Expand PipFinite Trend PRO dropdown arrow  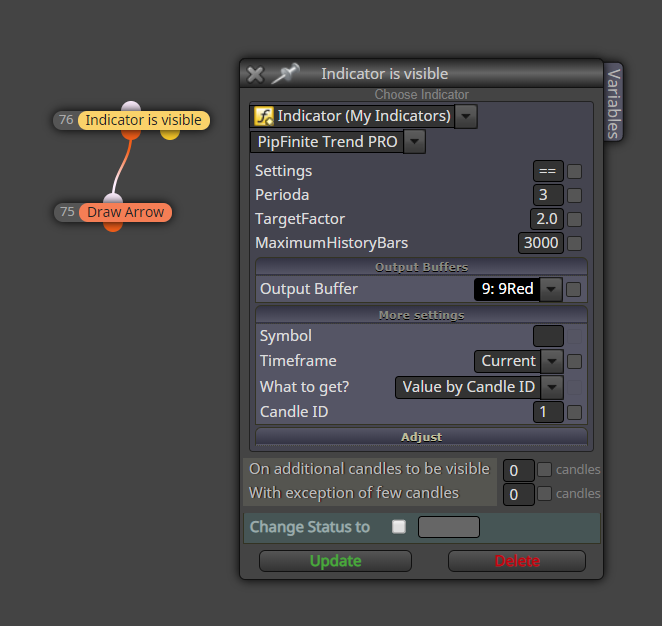(x=415, y=141)
